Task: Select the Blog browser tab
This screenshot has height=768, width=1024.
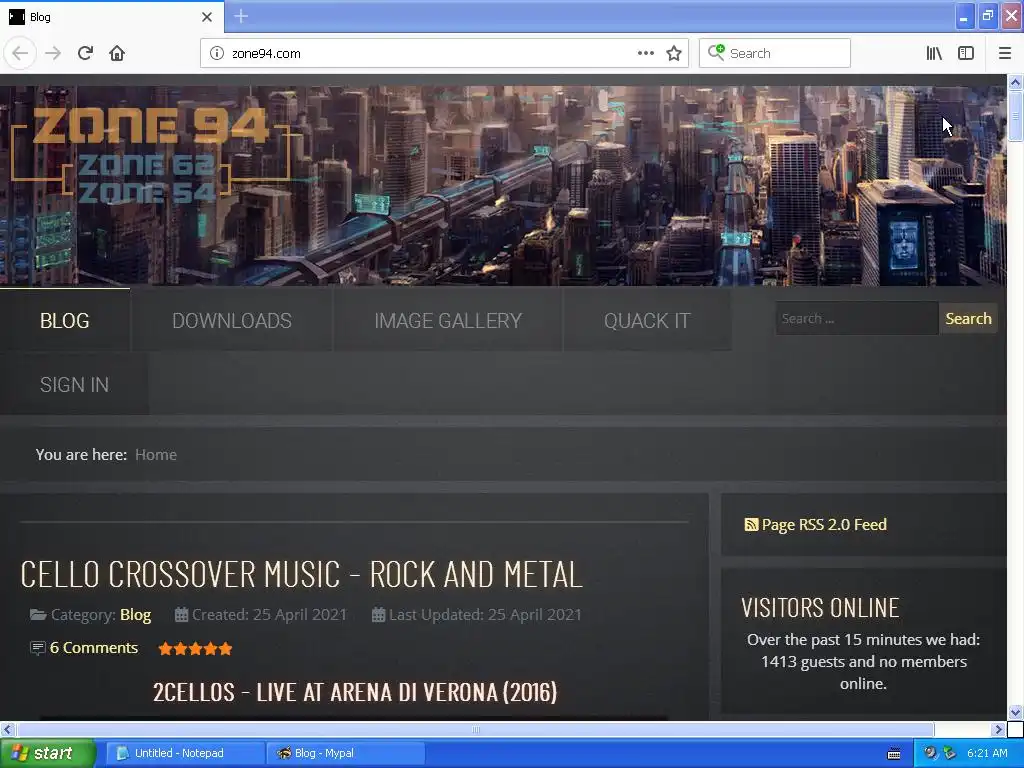Action: (112, 17)
